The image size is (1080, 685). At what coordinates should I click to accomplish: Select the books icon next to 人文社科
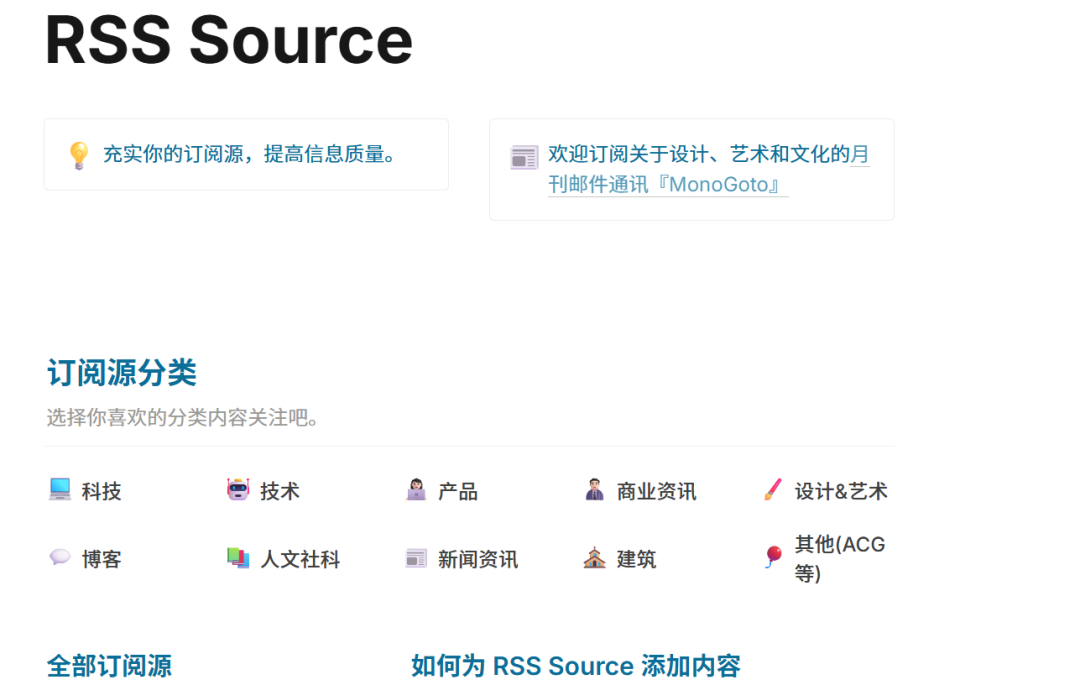pyautogui.click(x=238, y=558)
